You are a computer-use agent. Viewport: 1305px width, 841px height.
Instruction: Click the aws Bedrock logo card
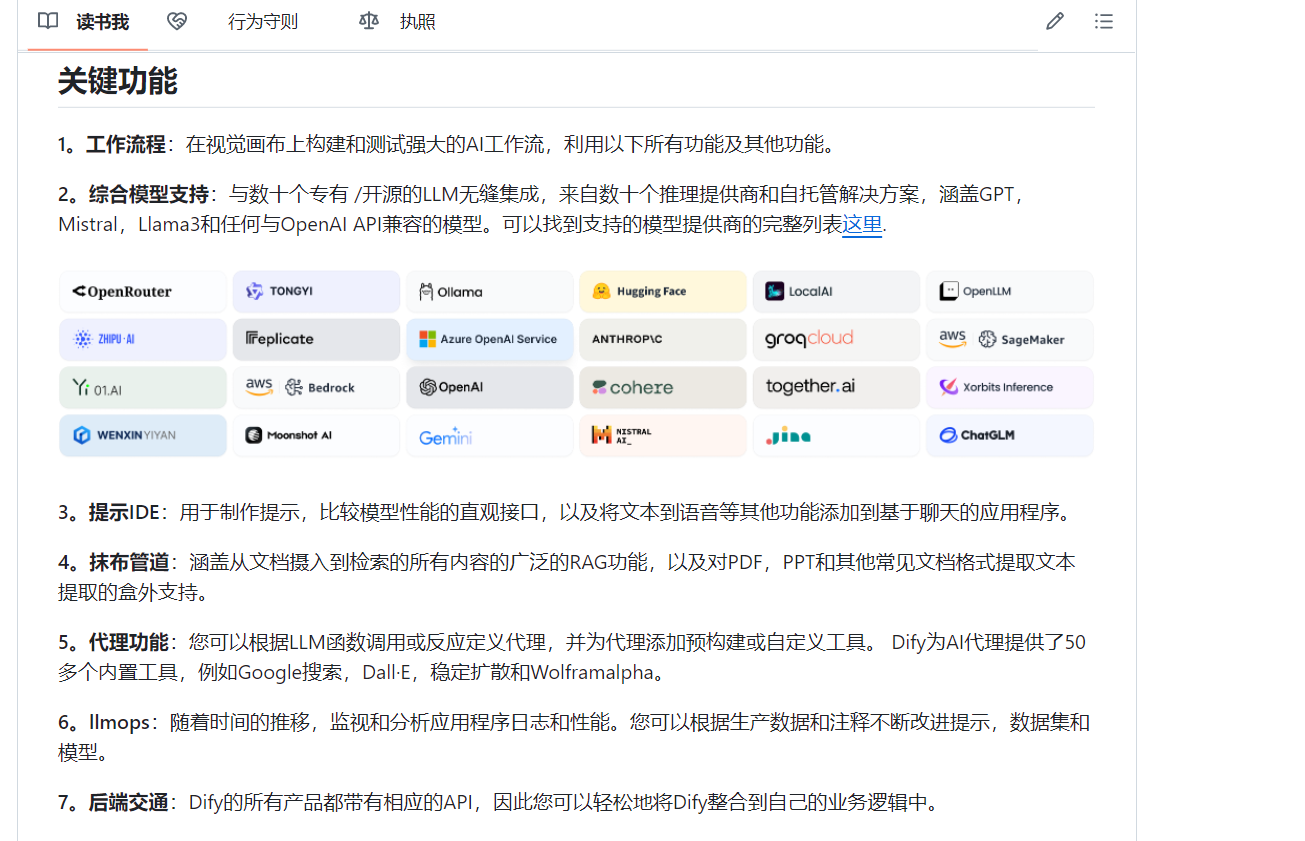tap(316, 387)
